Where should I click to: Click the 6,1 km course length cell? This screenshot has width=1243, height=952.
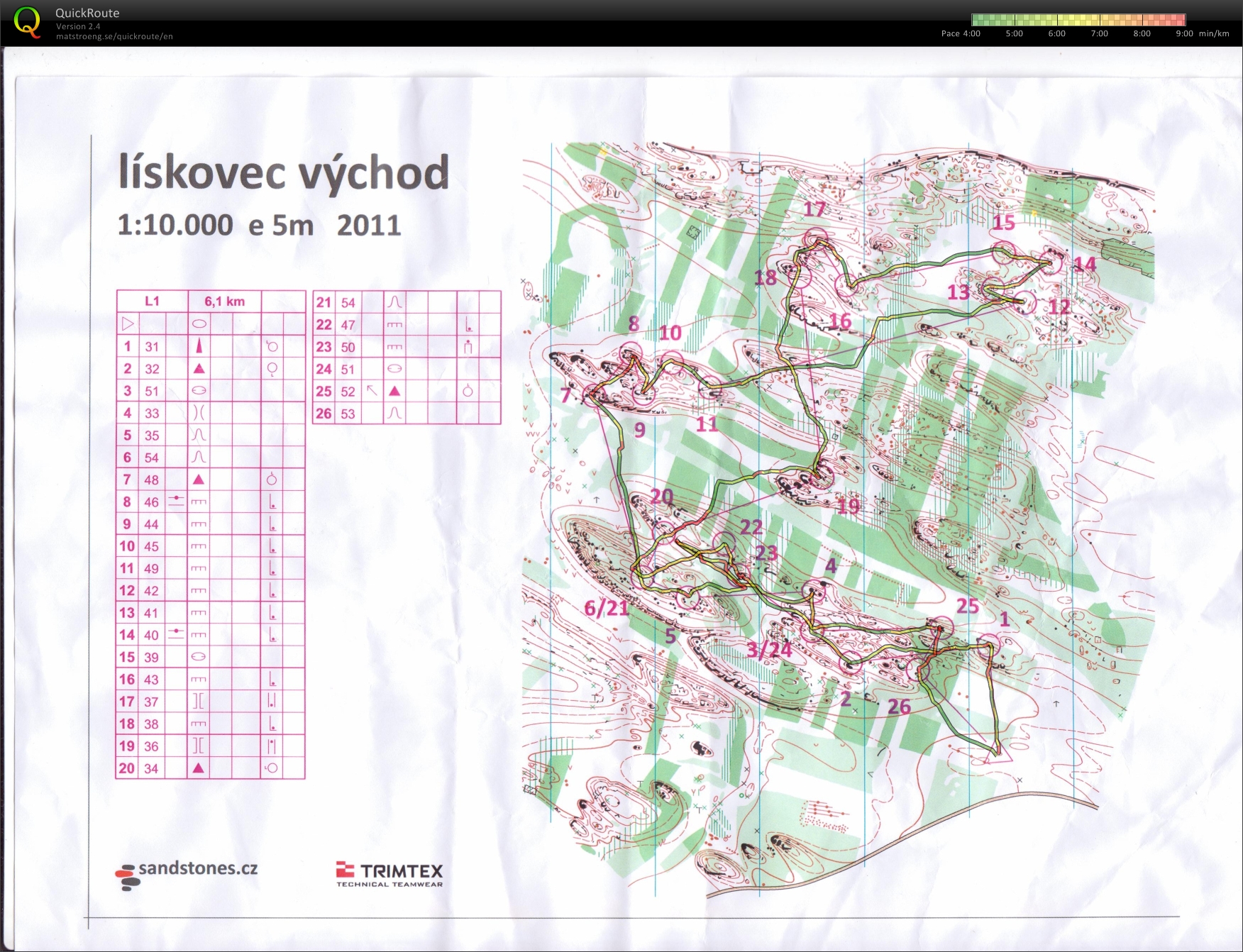click(224, 301)
